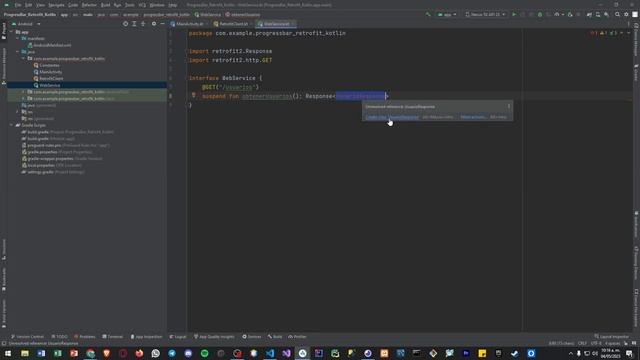Click the Windows Start button
The width and height of the screenshot is (640, 360).
coord(8,353)
